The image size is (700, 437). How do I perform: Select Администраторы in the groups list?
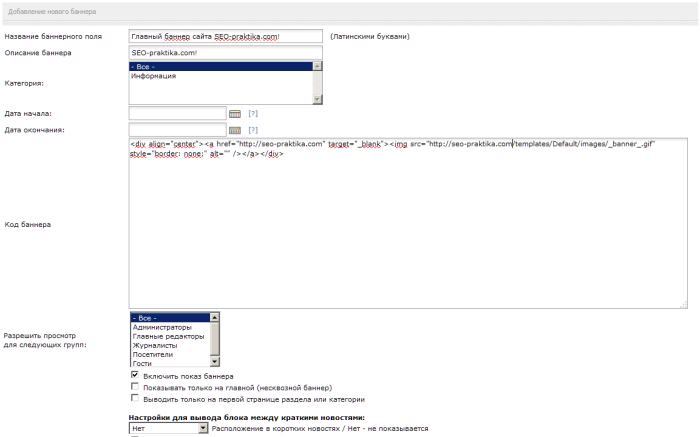170,327
